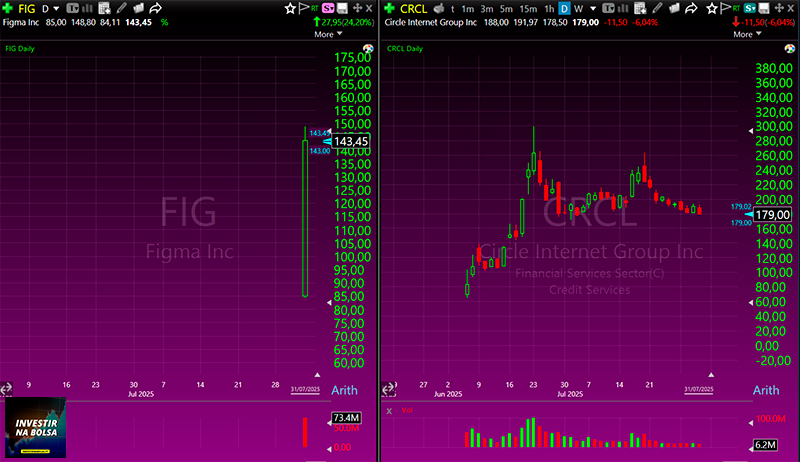Open the share arrow in FIG chart
This screenshot has width=800, height=462.
pos(156,8)
